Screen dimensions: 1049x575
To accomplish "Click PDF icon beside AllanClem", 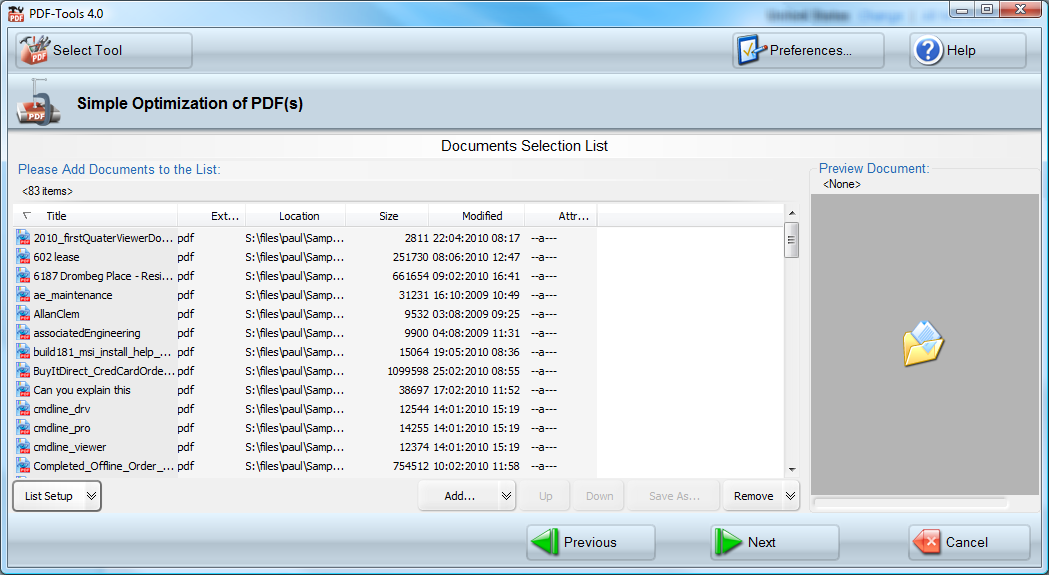I will click(23, 314).
